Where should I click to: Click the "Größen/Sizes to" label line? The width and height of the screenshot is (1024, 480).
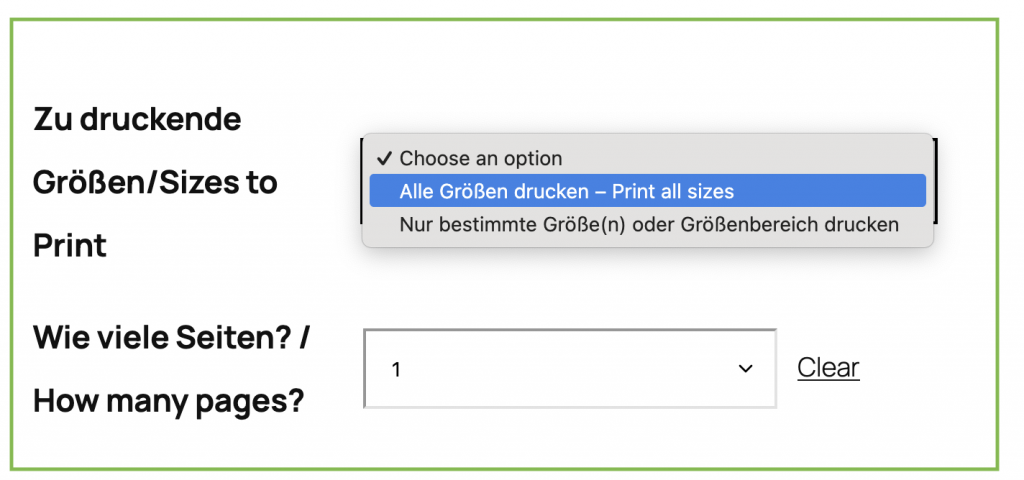155,182
